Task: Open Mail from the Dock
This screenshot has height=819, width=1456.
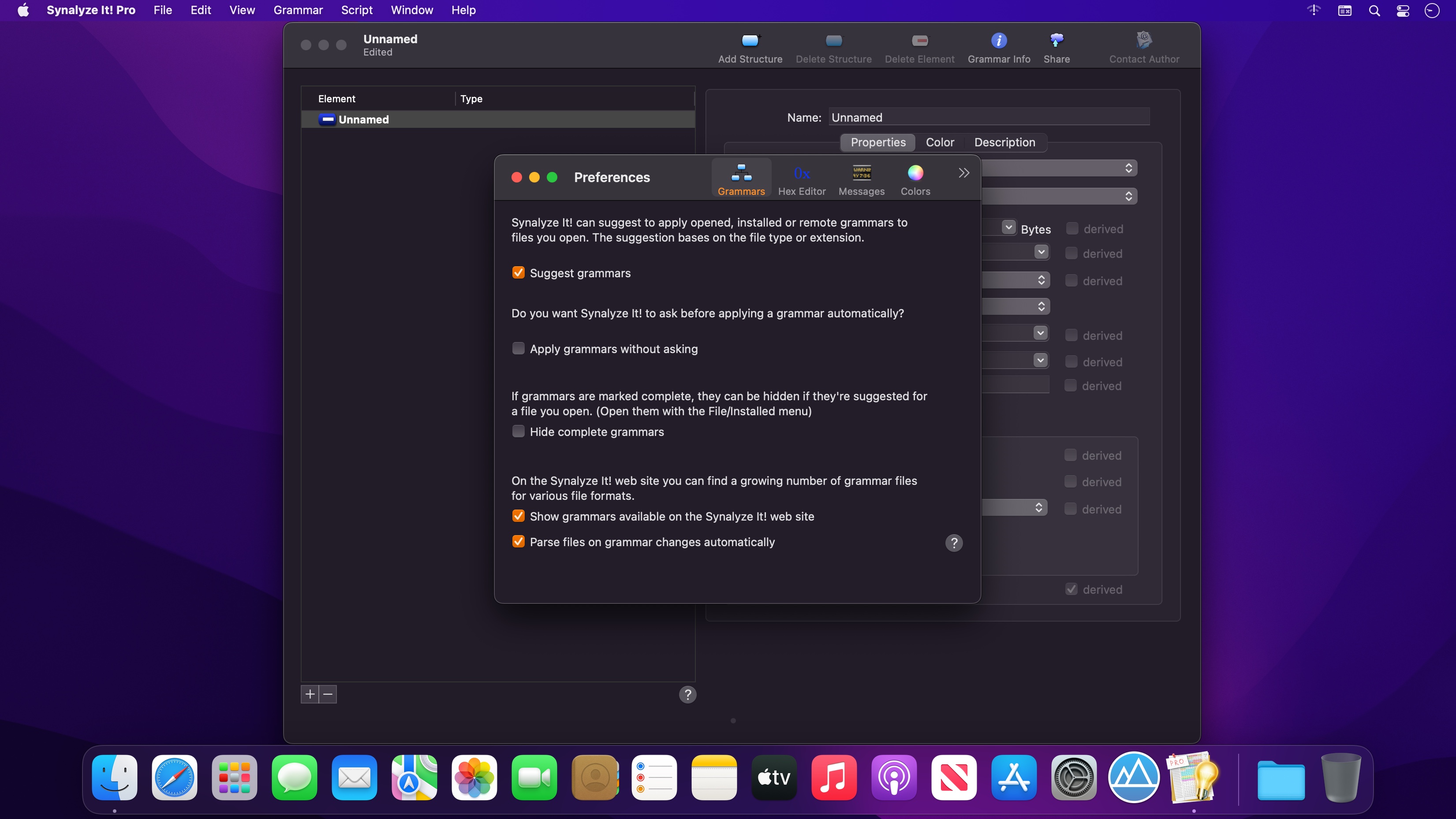Action: [355, 778]
